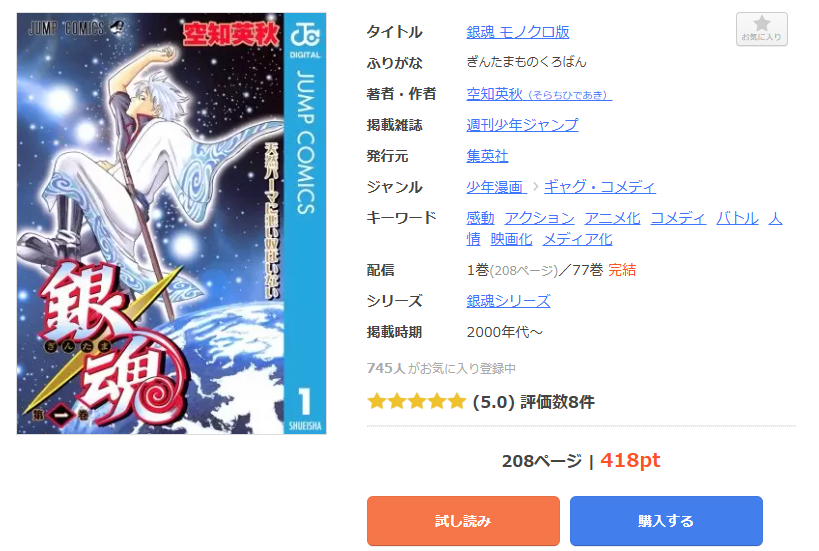
Task: Open the 銀魂 モノクロ版 title link
Action: tap(518, 32)
